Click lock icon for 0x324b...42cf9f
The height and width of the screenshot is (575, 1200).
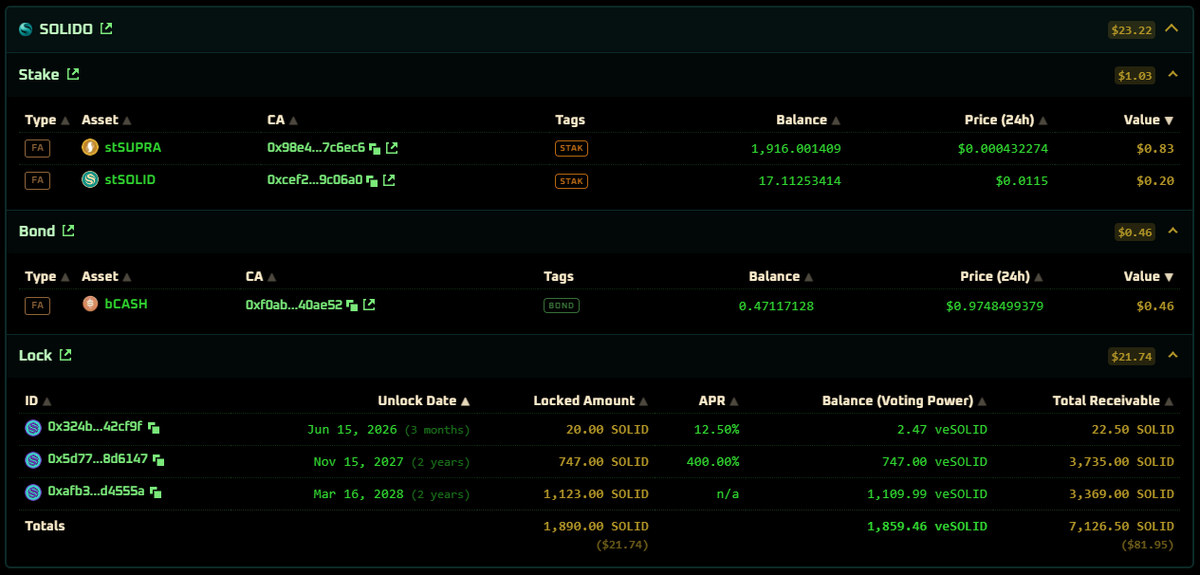point(33,428)
